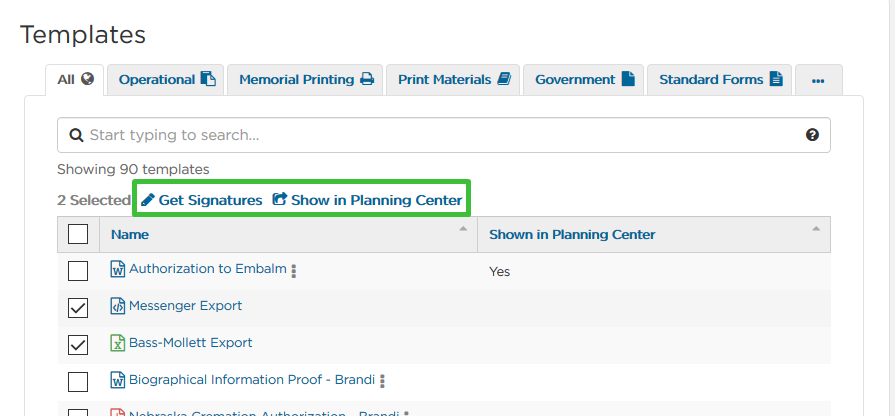The height and width of the screenshot is (416, 895).
Task: Focus the template search field
Action: click(444, 135)
